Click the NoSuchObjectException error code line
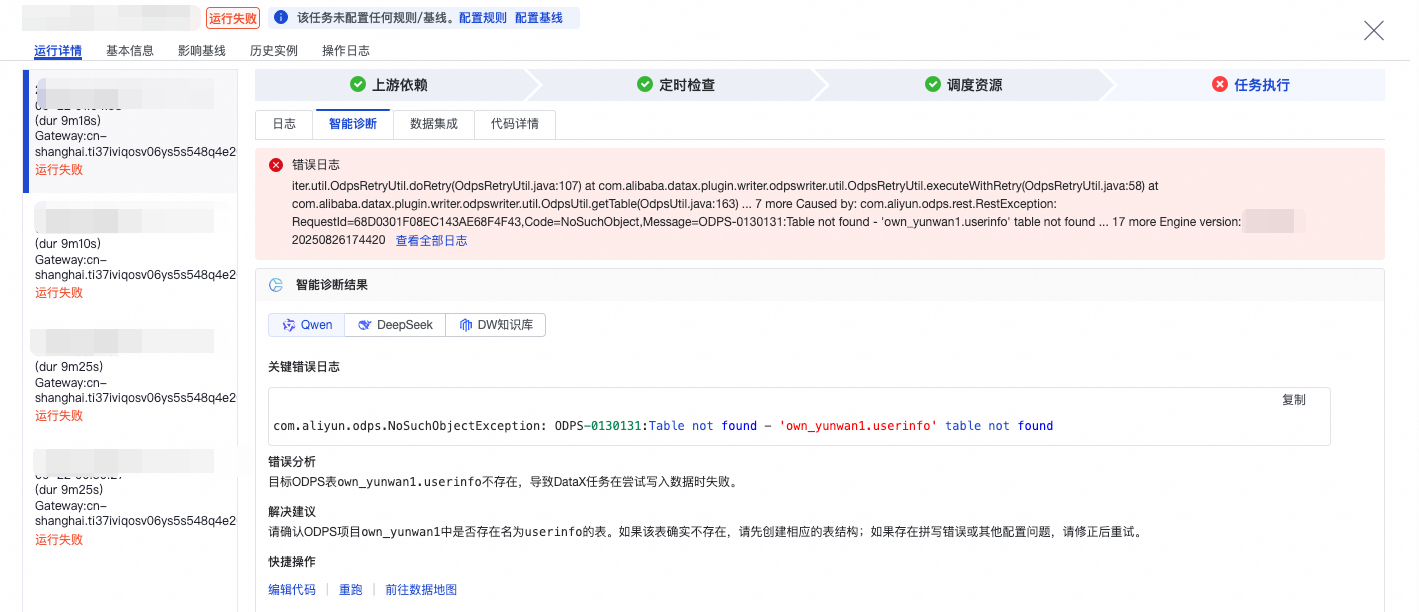The width and height of the screenshot is (1419, 612). (663, 426)
